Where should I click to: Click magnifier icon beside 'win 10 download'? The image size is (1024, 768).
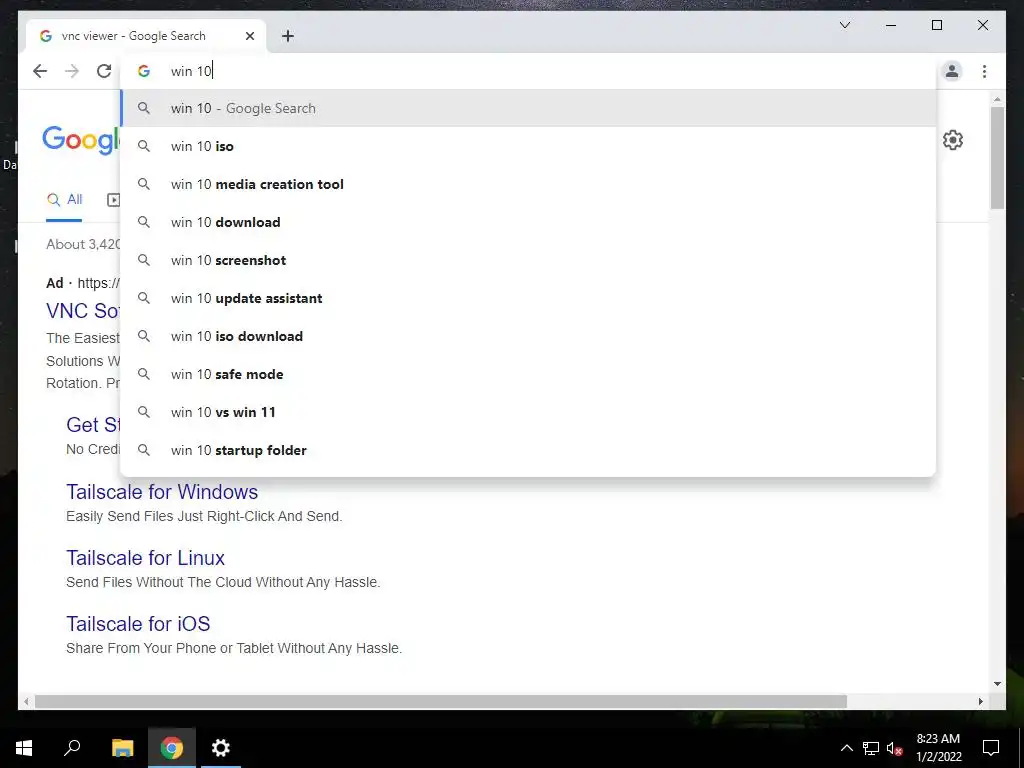144,221
